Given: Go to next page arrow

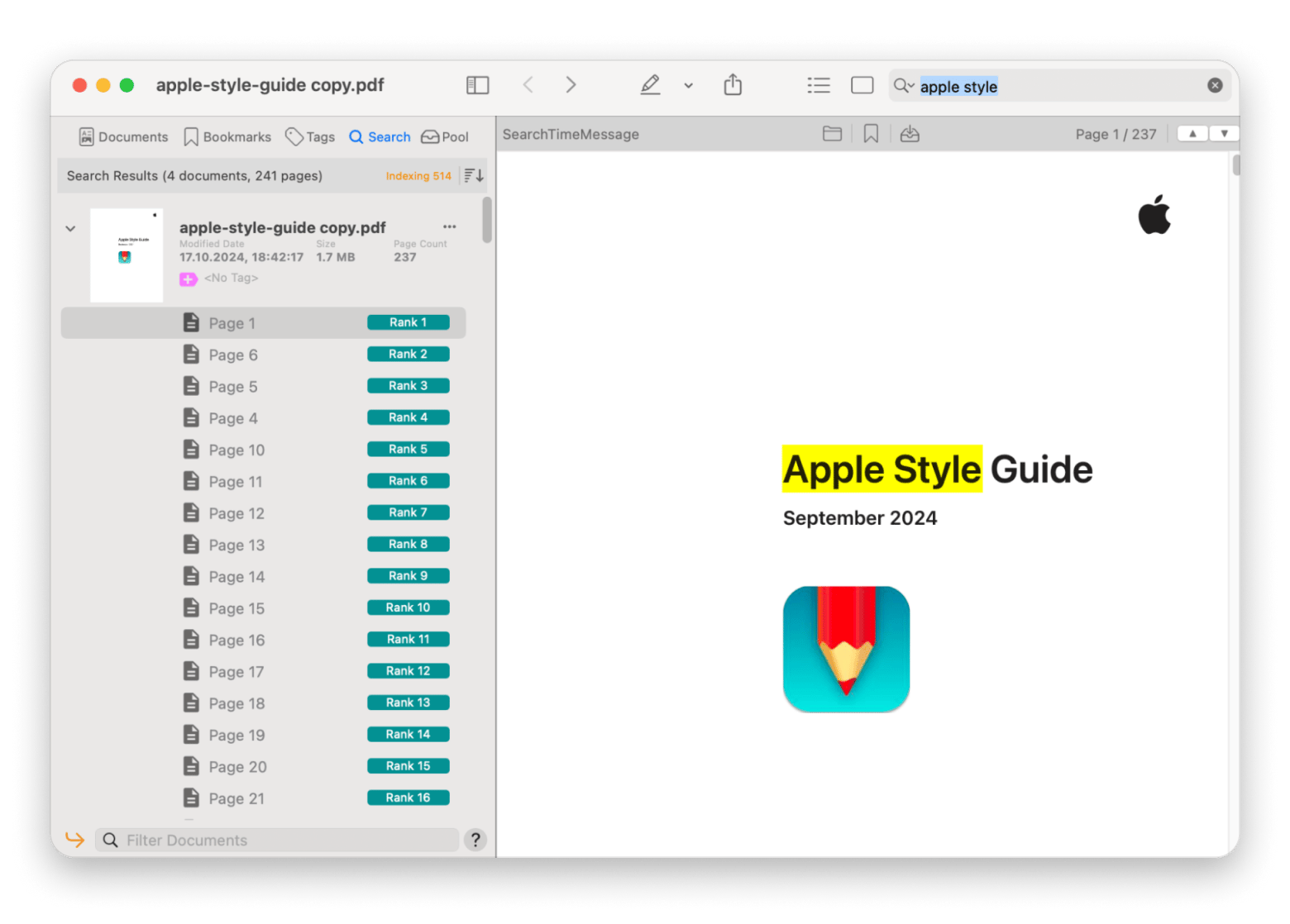Looking at the screenshot, I should (x=1224, y=134).
